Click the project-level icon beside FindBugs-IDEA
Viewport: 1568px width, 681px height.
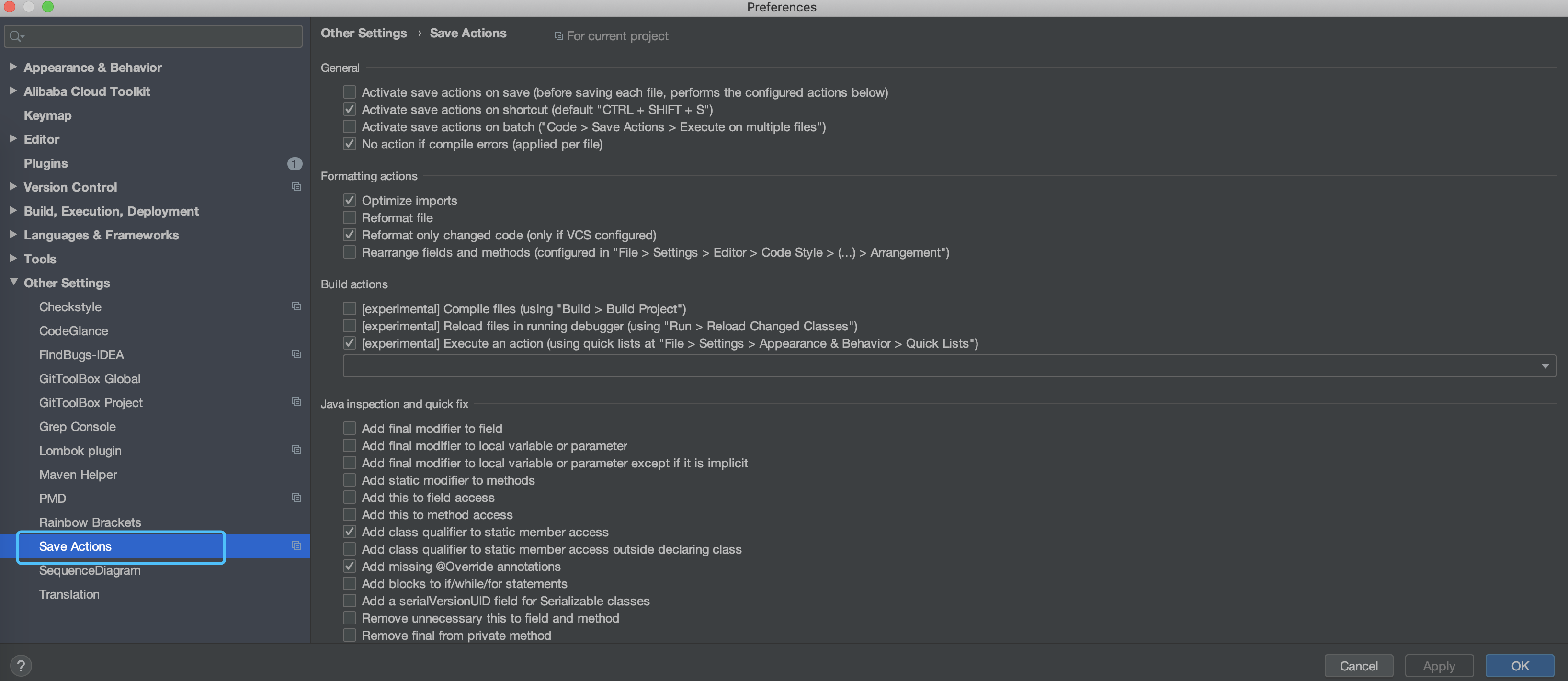[296, 354]
